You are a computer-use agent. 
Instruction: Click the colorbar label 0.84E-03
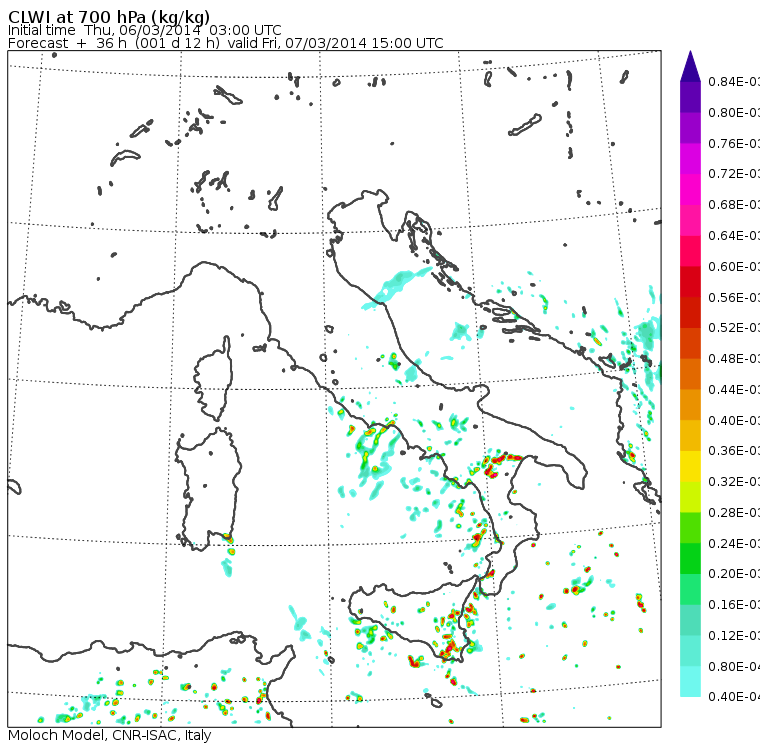click(734, 82)
